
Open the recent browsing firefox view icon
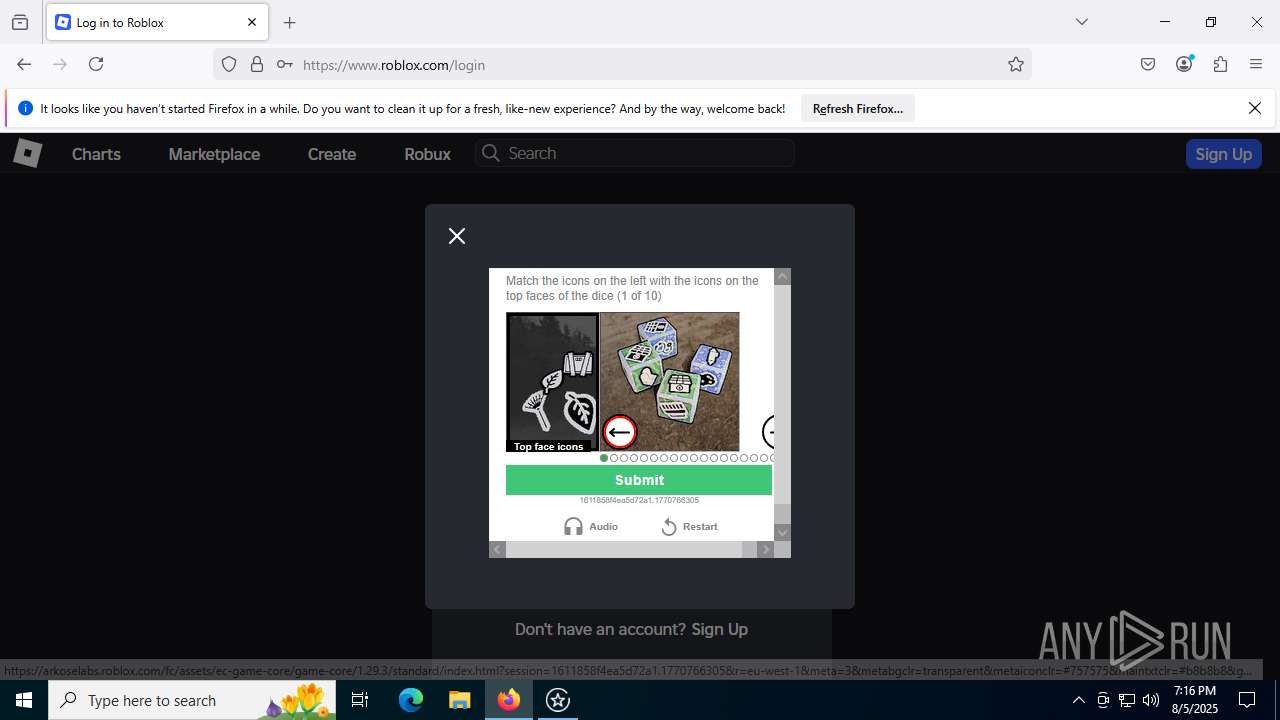20,22
